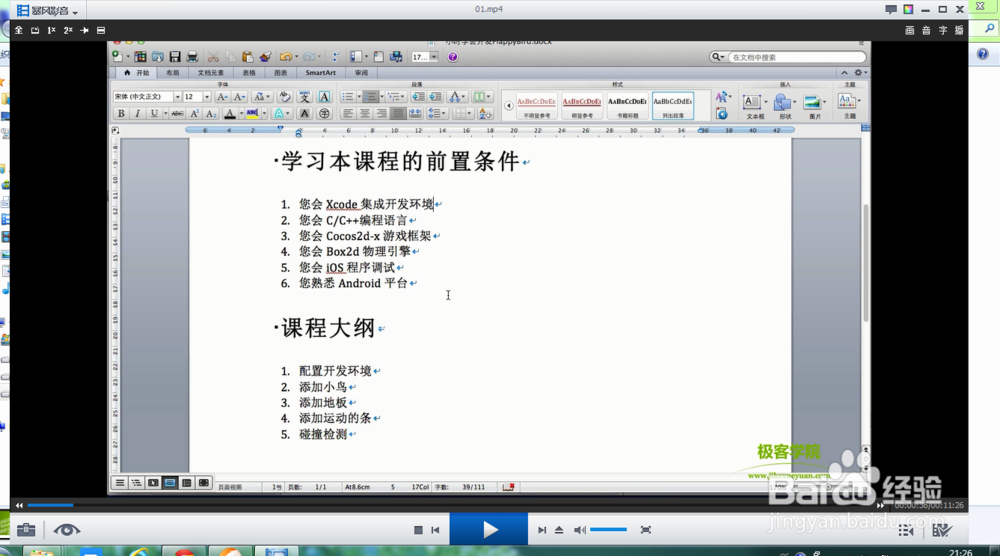Click the Distributed alignment icon
This screenshot has width=1000, height=556.
point(415,113)
